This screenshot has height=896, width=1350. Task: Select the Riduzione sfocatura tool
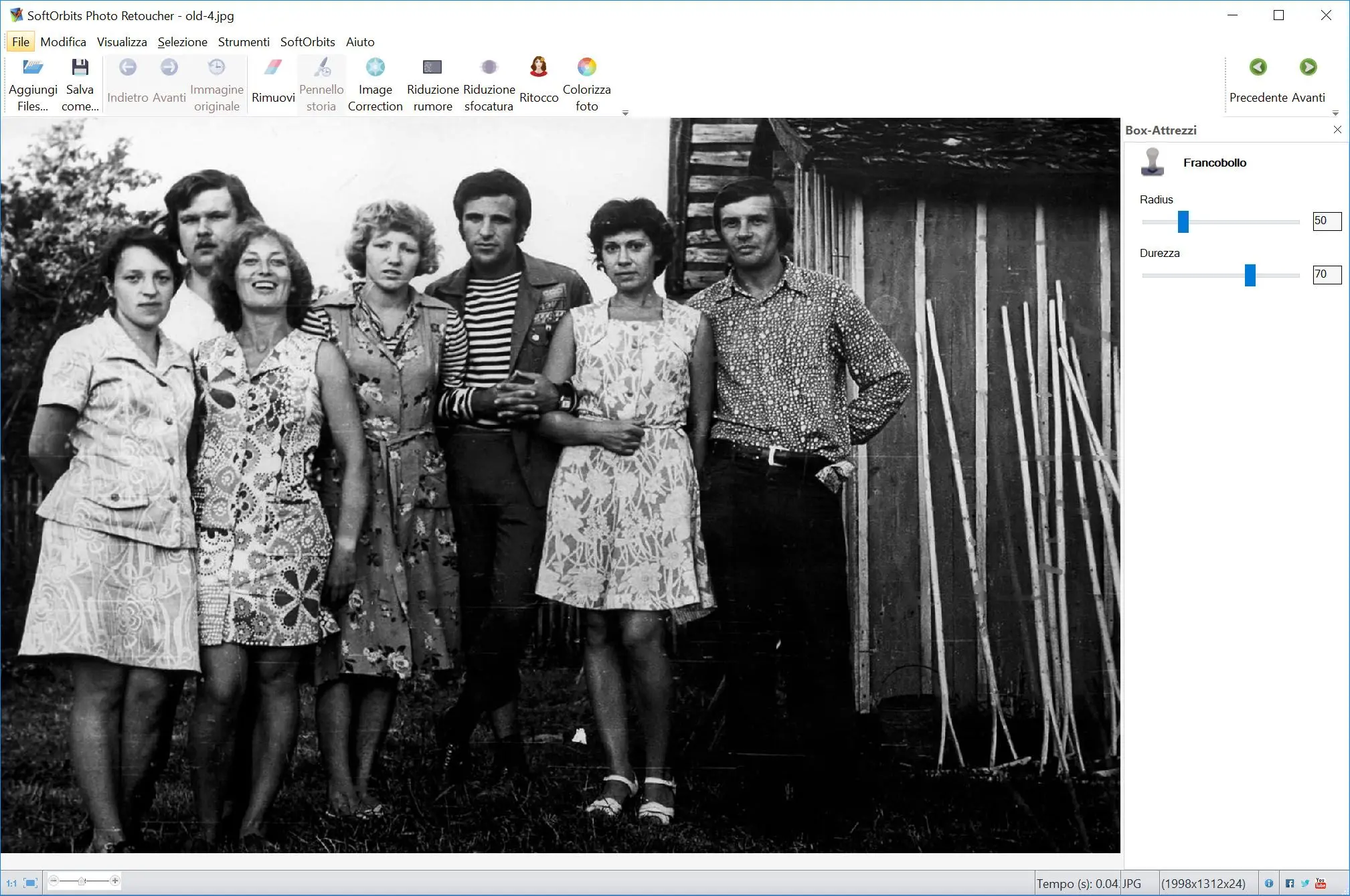point(488,83)
